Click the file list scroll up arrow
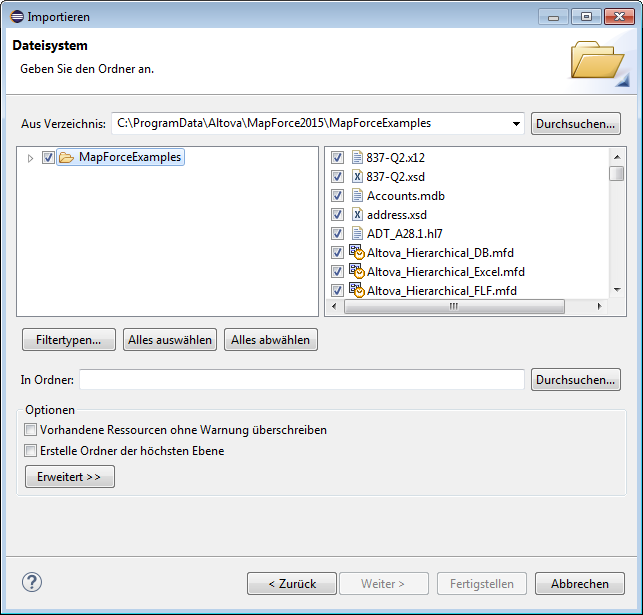The width and height of the screenshot is (643, 615). point(617,157)
